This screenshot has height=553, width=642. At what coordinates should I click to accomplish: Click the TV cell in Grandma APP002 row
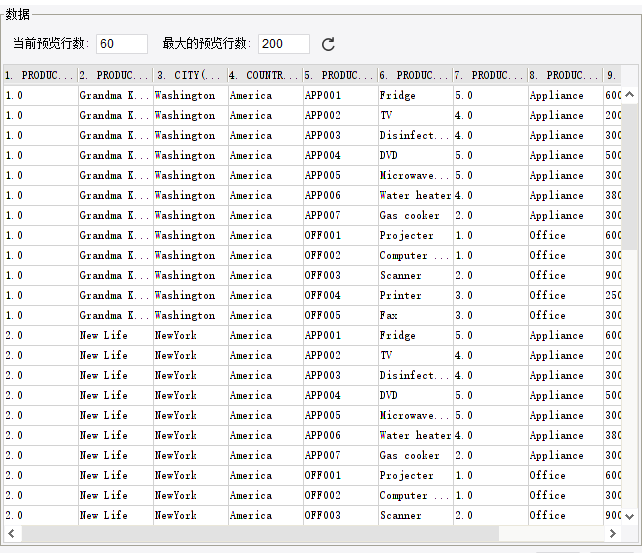click(x=415, y=115)
